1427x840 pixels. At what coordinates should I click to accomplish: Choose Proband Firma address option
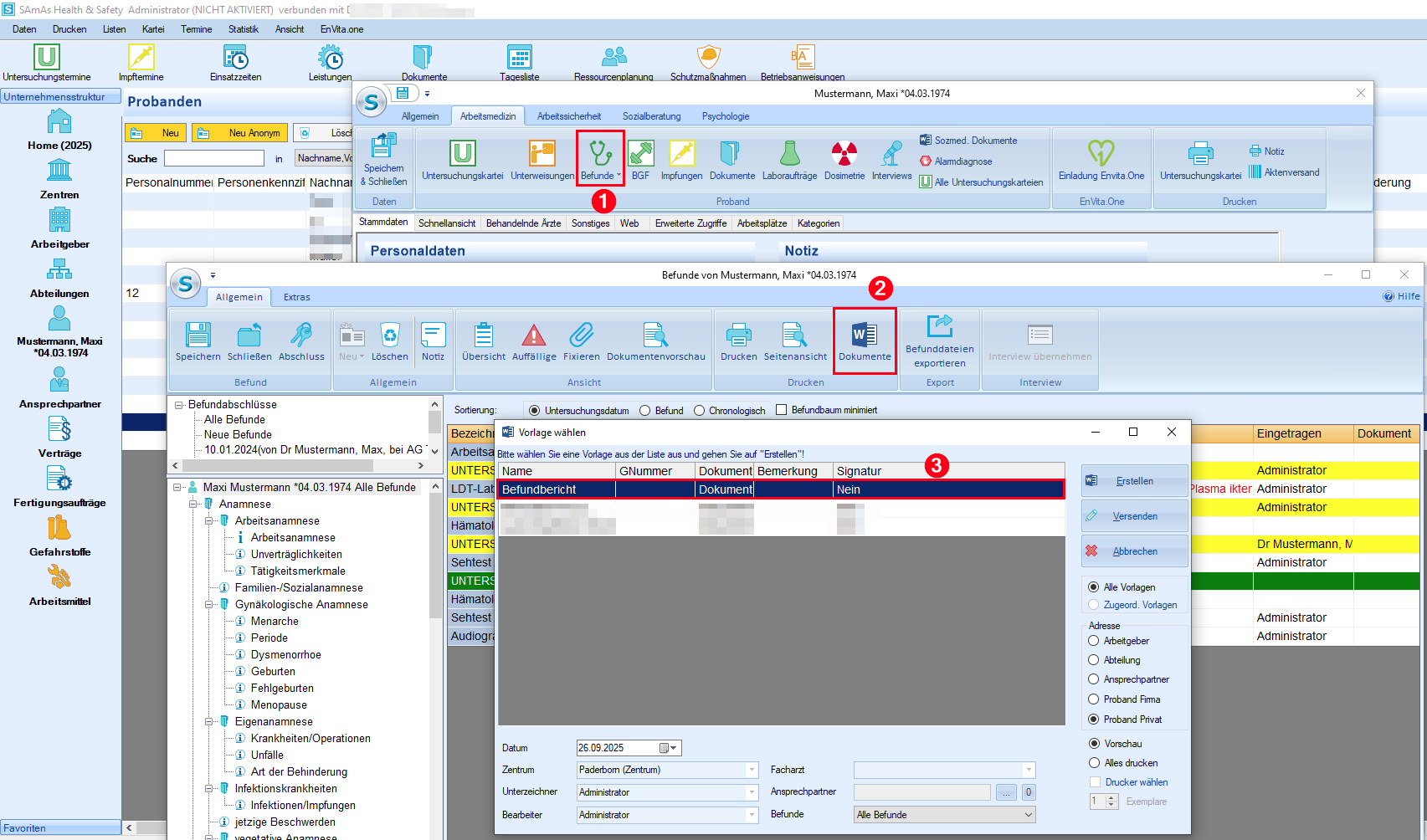tap(1093, 699)
